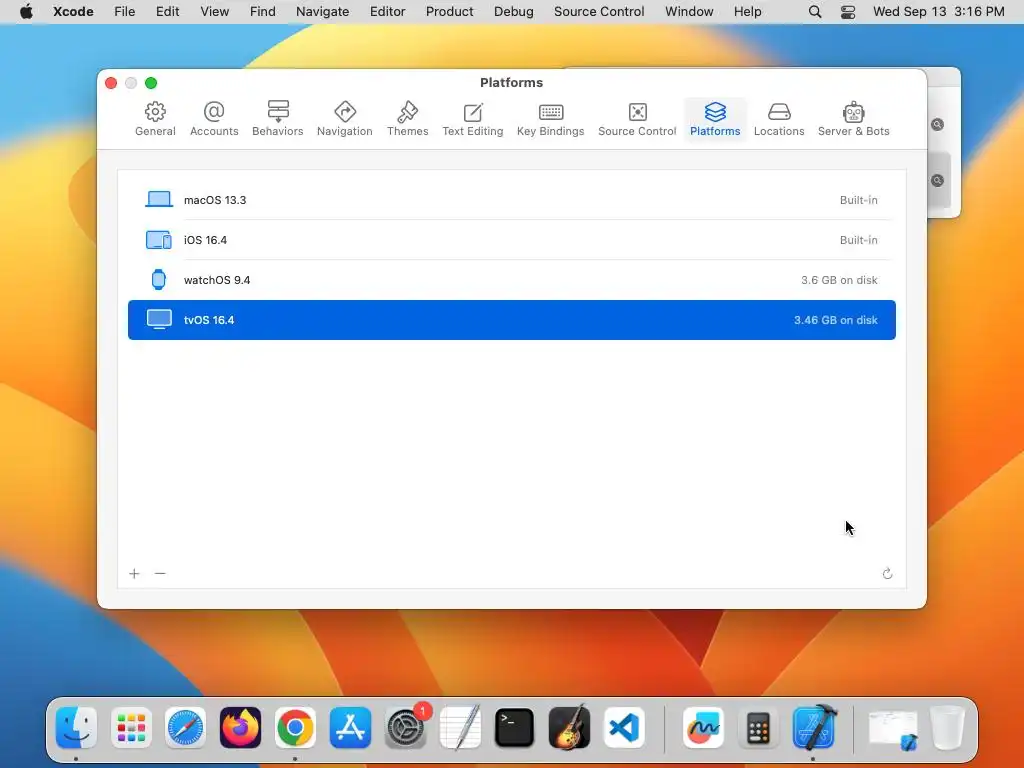This screenshot has height=768, width=1024.
Task: Open the minimized window thumbnail in Dock
Action: tap(893, 729)
